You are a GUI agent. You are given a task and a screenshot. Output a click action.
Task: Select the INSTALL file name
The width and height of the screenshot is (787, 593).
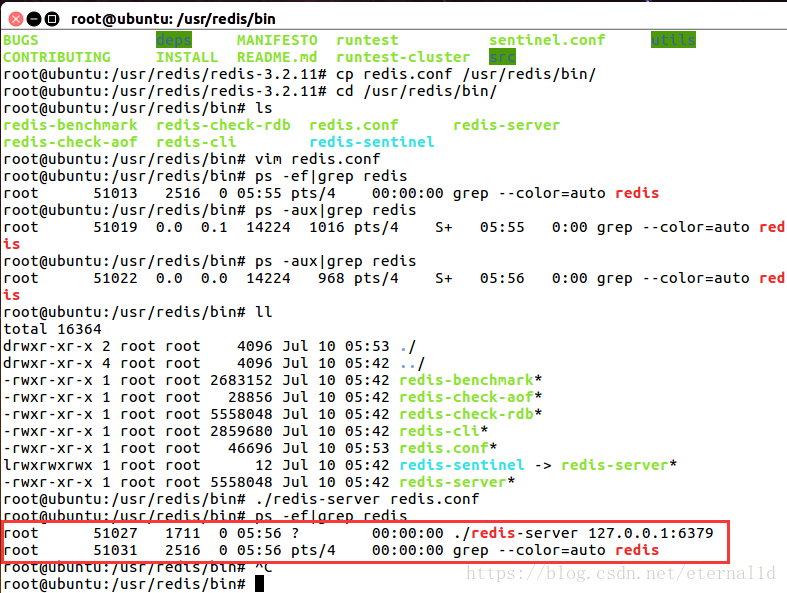click(187, 57)
